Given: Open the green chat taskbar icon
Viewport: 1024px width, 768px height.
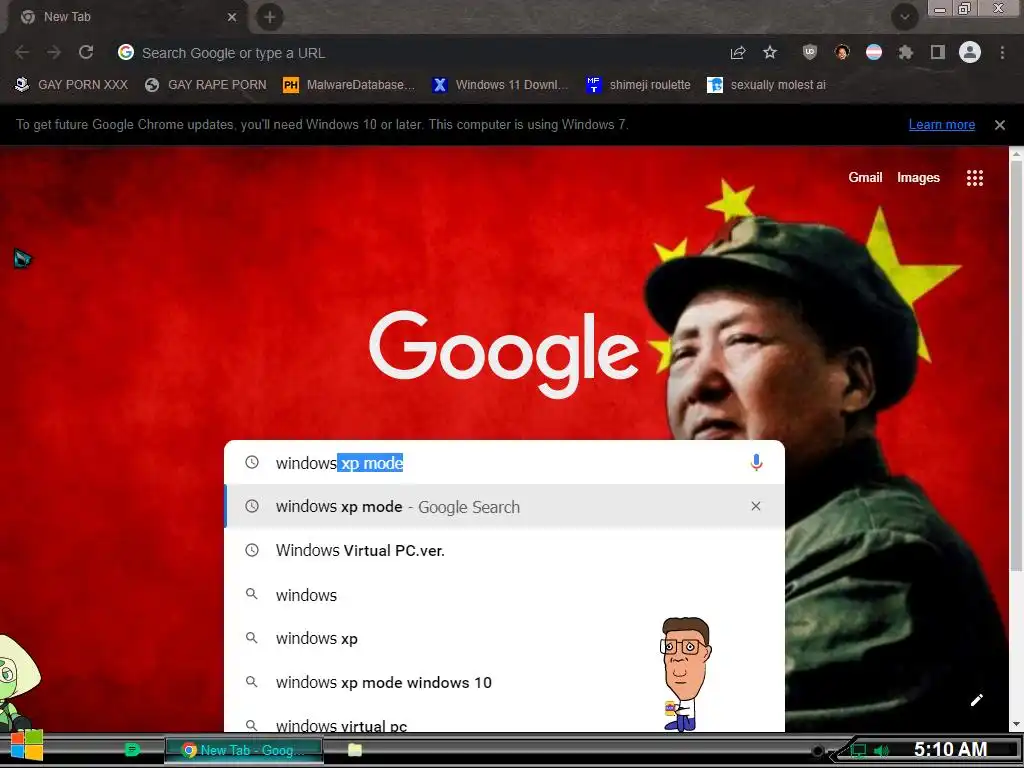Looking at the screenshot, I should 132,750.
